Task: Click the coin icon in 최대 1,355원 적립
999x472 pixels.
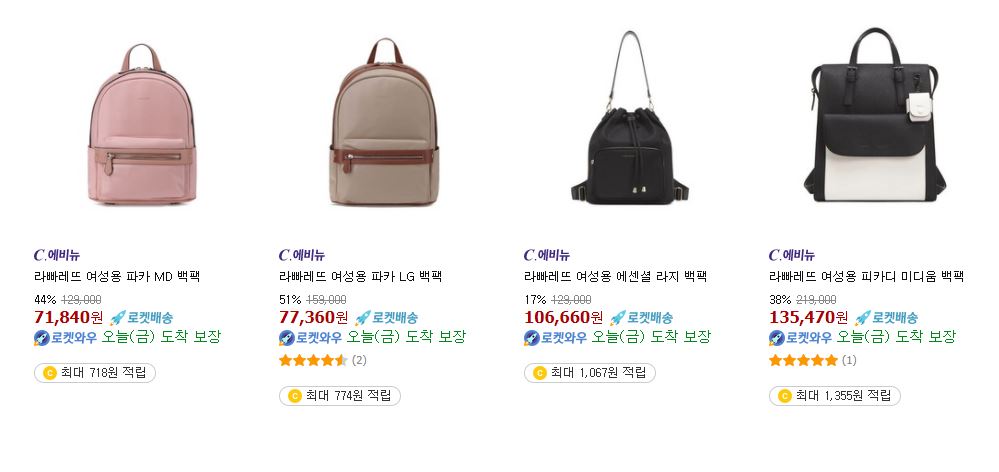Action: (785, 396)
